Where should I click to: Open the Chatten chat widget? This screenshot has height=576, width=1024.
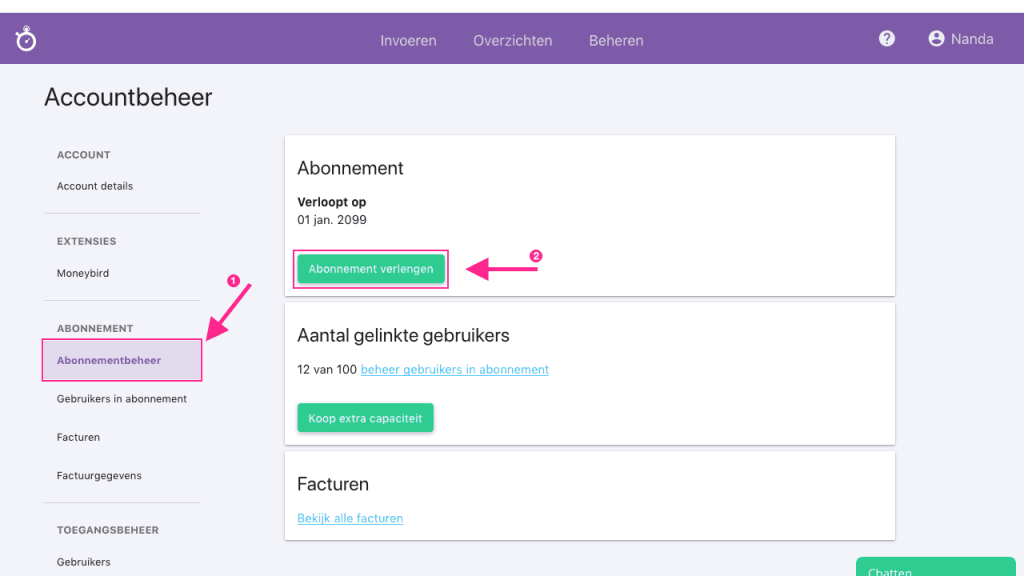pyautogui.click(x=935, y=568)
